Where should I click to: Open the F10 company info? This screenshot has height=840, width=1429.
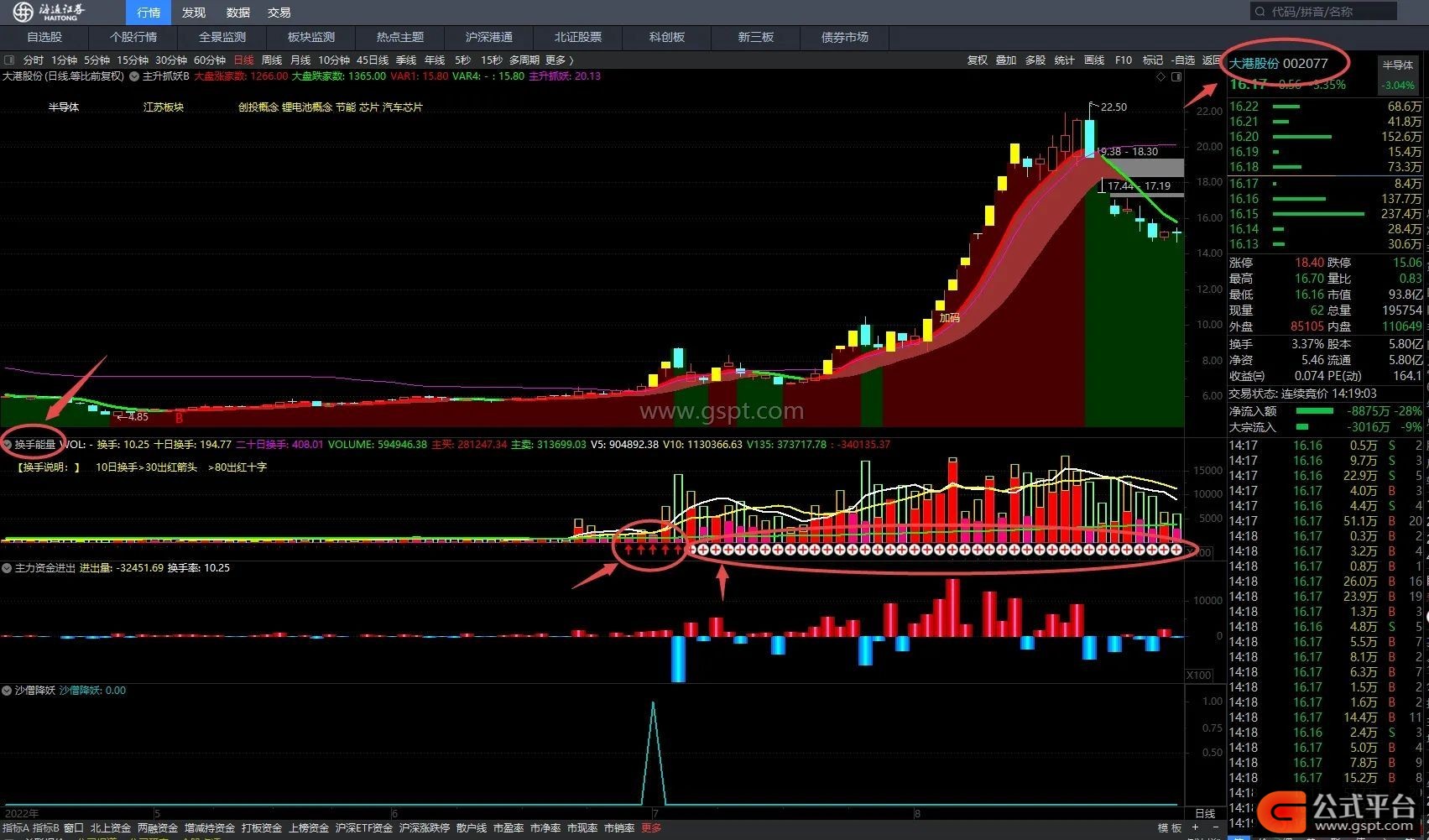coord(1124,60)
